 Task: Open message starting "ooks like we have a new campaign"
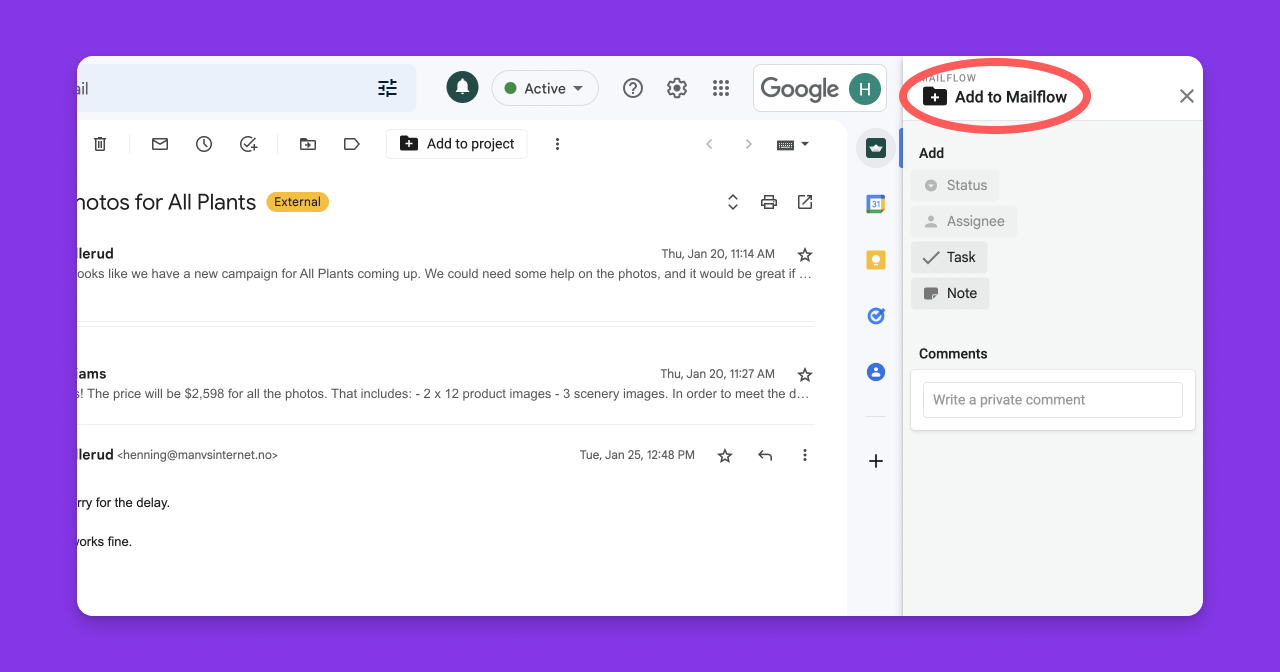(446, 272)
